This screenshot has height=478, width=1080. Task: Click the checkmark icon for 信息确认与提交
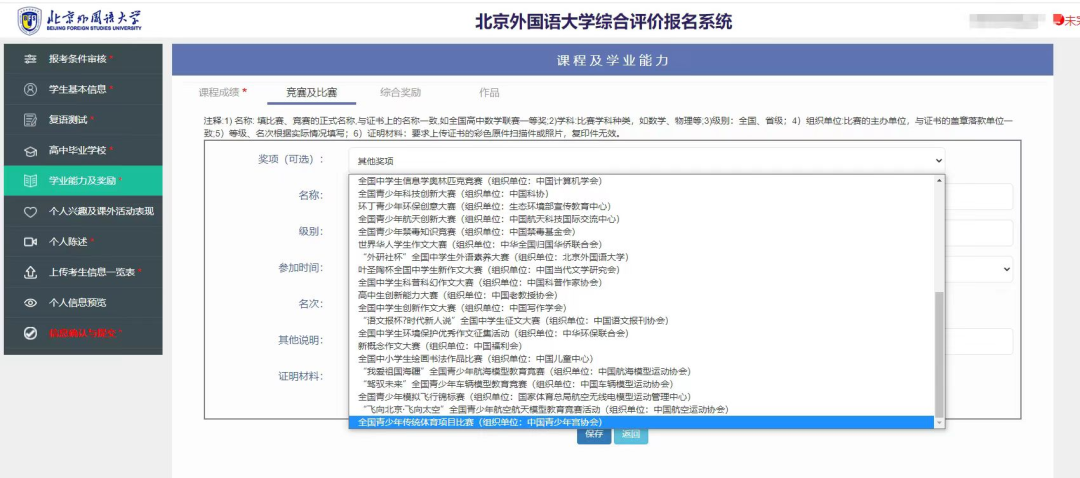[x=30, y=333]
